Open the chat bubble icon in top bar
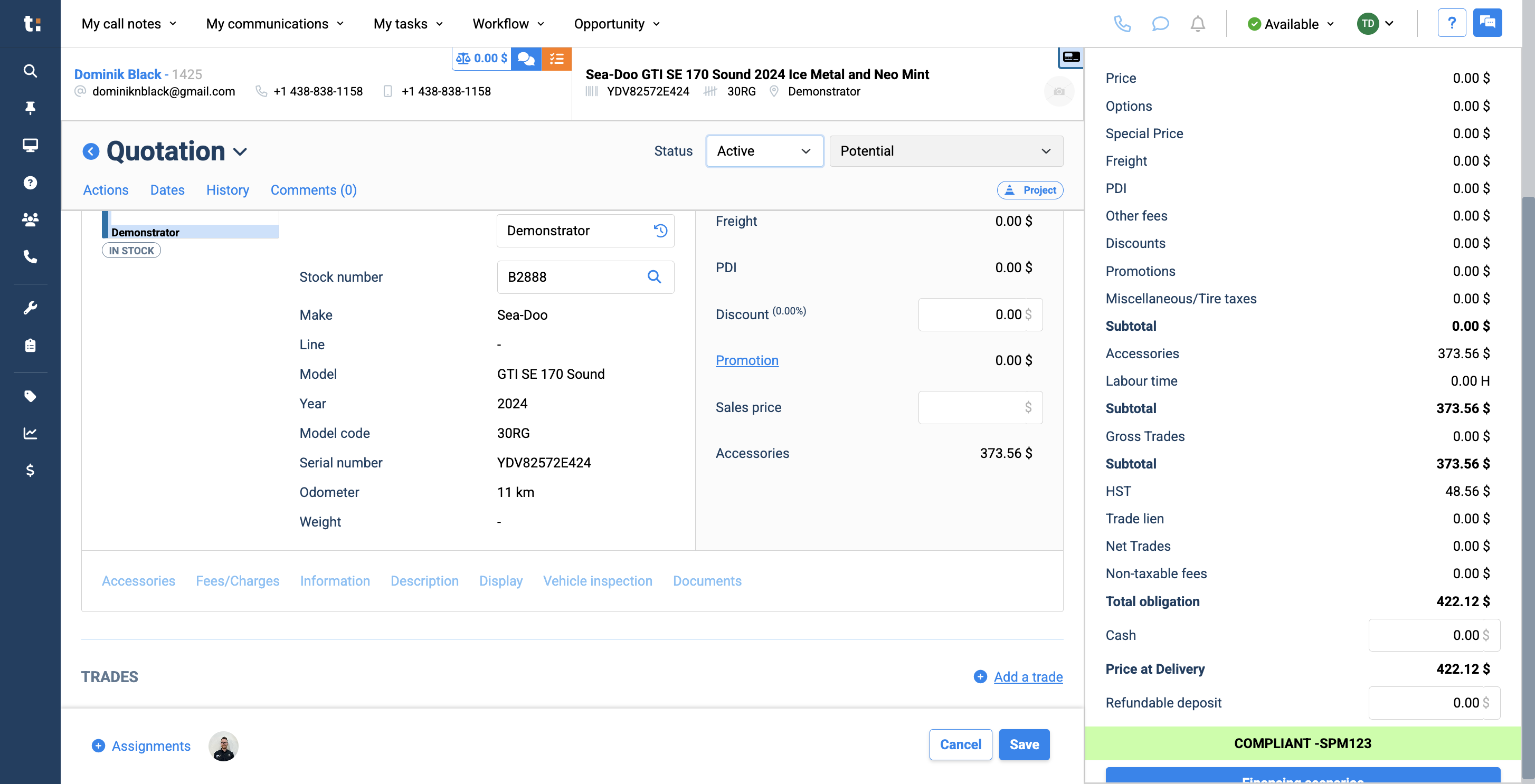1535x784 pixels. click(1160, 24)
